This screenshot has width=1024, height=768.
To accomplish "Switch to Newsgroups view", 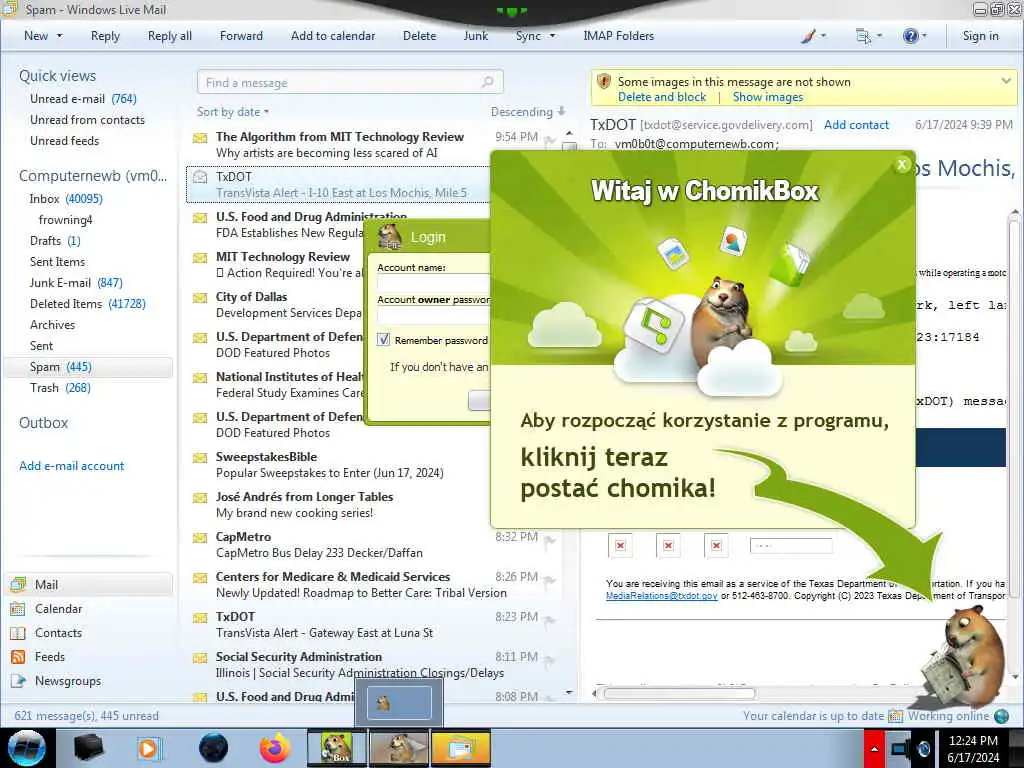I will [x=68, y=680].
